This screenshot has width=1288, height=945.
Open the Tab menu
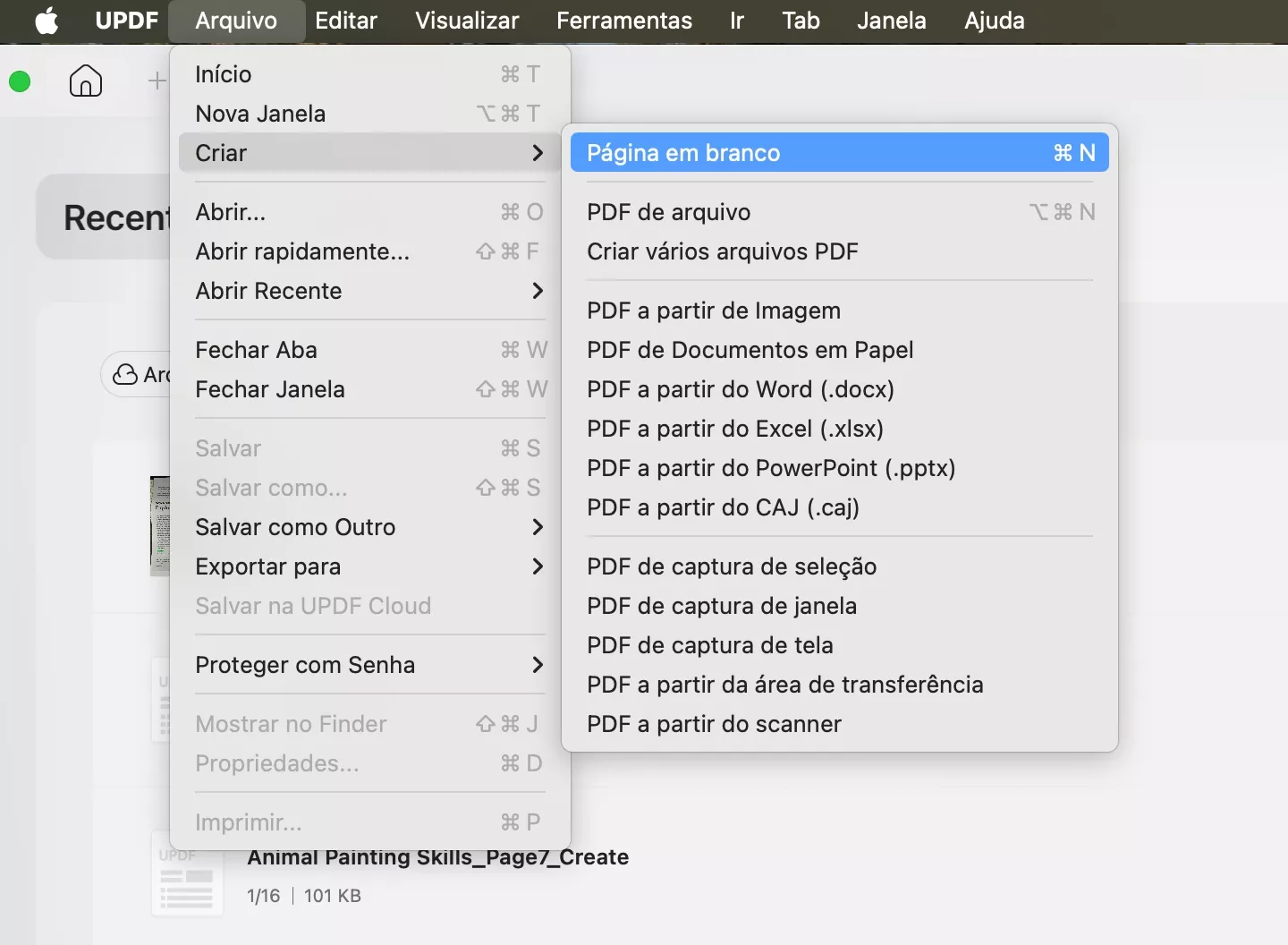[x=801, y=20]
